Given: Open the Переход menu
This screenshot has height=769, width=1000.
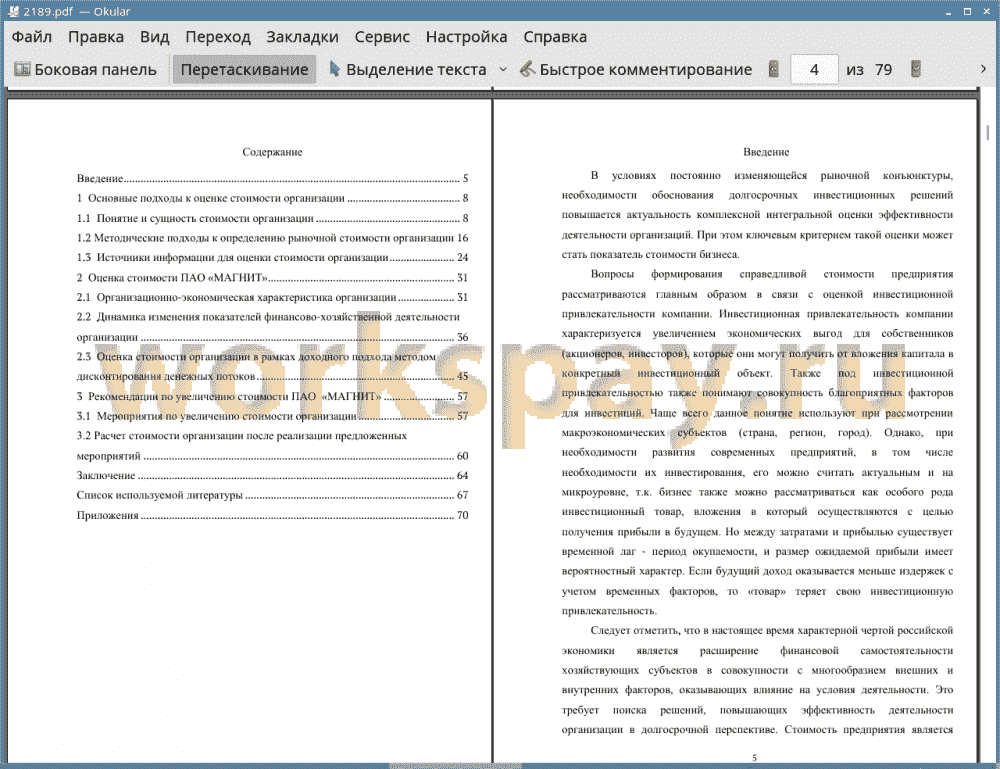Looking at the screenshot, I should (217, 37).
